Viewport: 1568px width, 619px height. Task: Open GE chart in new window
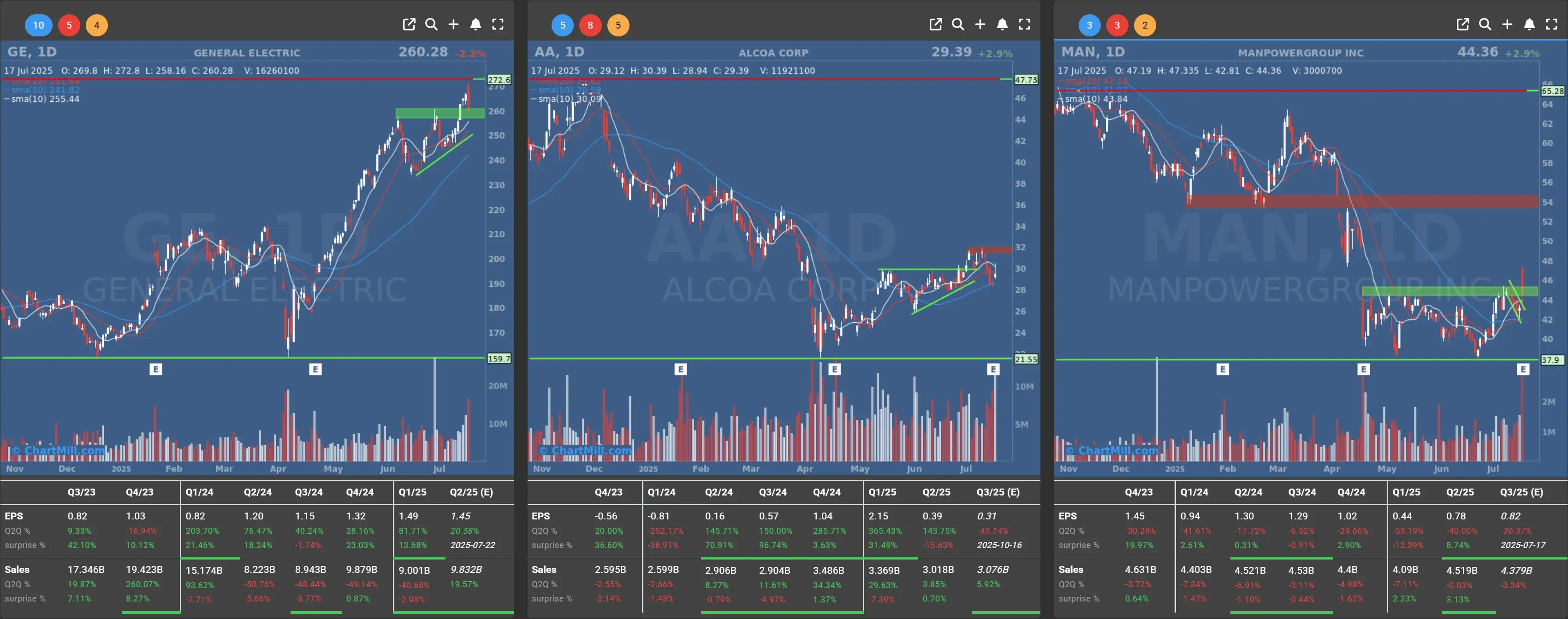point(409,24)
